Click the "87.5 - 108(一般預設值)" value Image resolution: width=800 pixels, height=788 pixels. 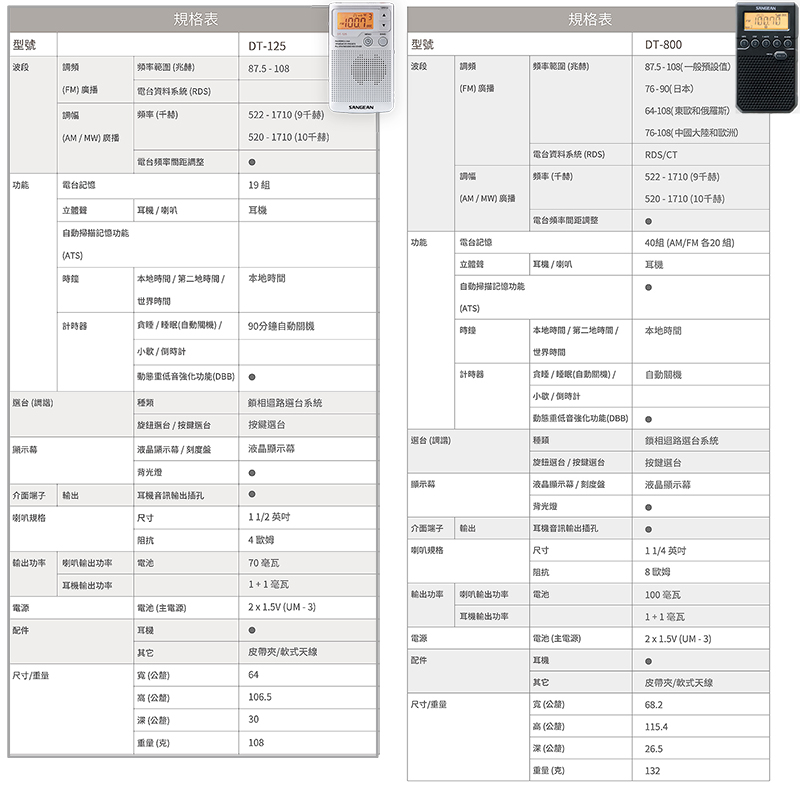687,67
